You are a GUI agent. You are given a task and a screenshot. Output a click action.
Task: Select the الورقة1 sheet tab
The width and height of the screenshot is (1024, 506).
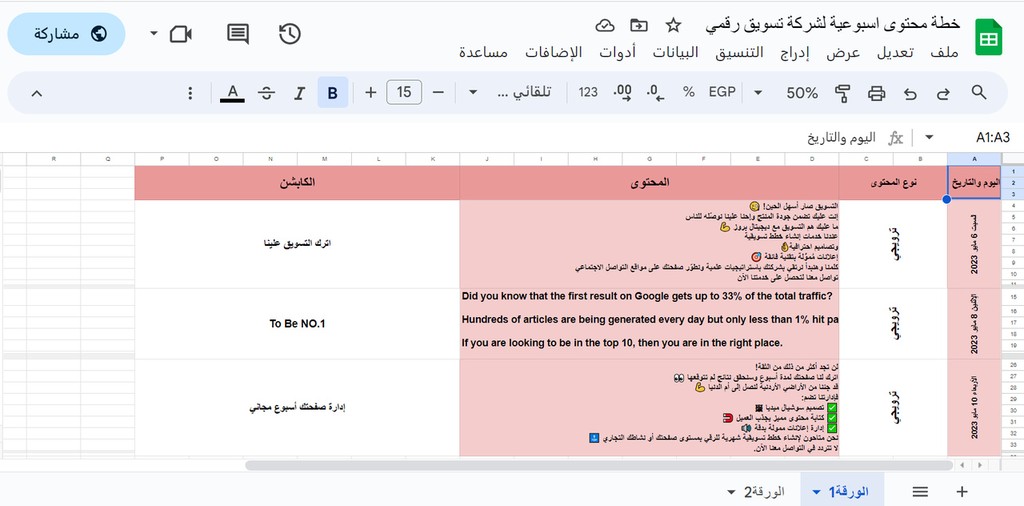point(842,491)
